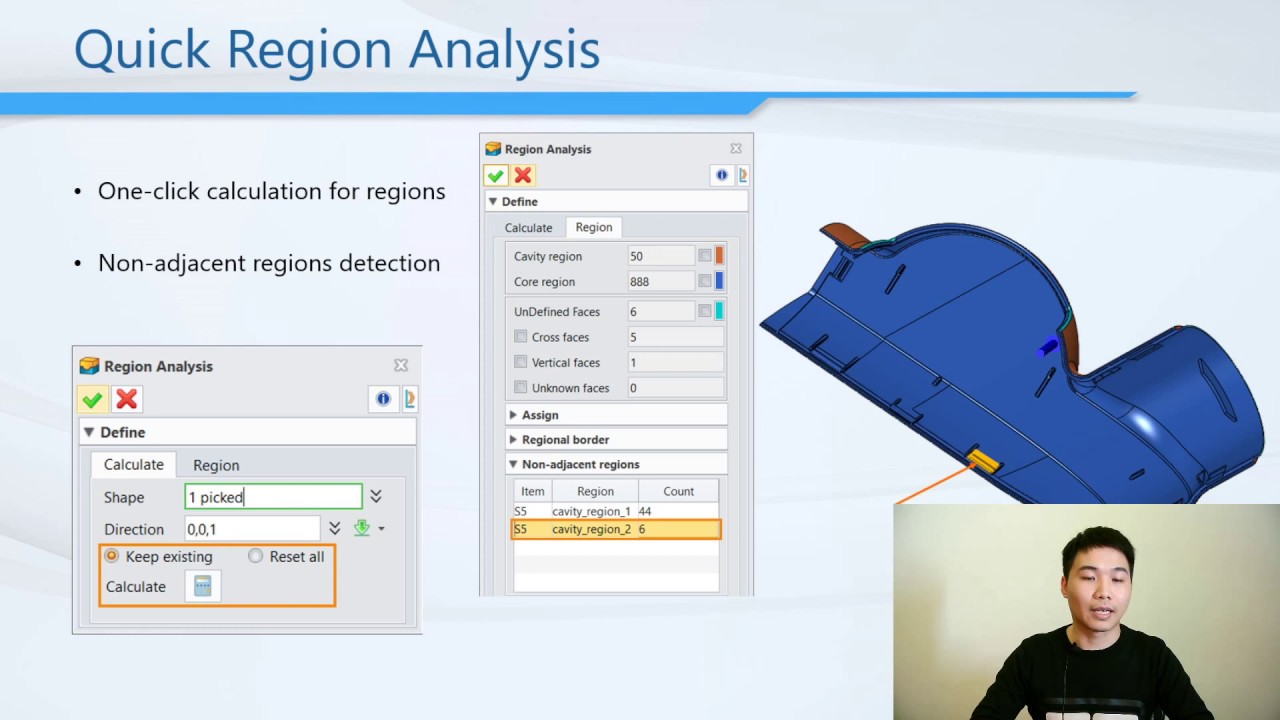Click the Shape input showing 1 picked
The width and height of the screenshot is (1280, 720).
point(273,497)
